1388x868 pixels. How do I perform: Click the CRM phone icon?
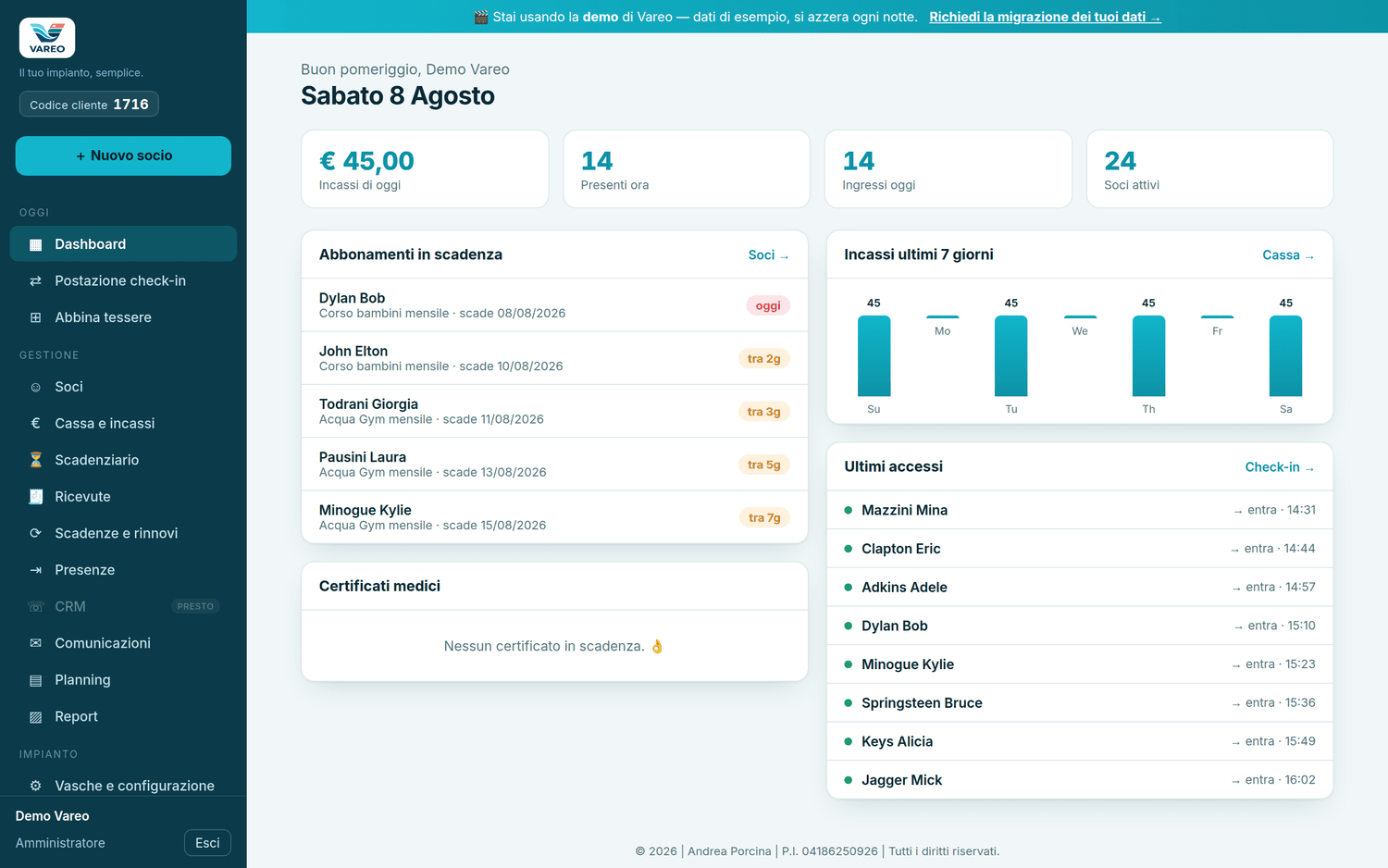coord(36,607)
